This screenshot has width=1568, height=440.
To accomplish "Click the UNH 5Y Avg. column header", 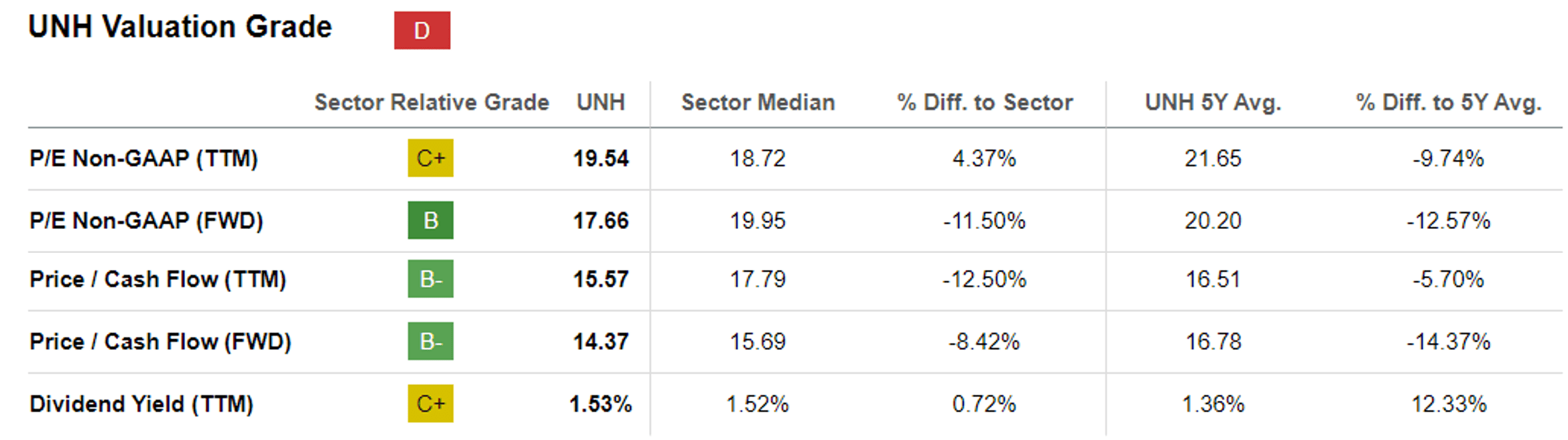I will [x=1213, y=102].
